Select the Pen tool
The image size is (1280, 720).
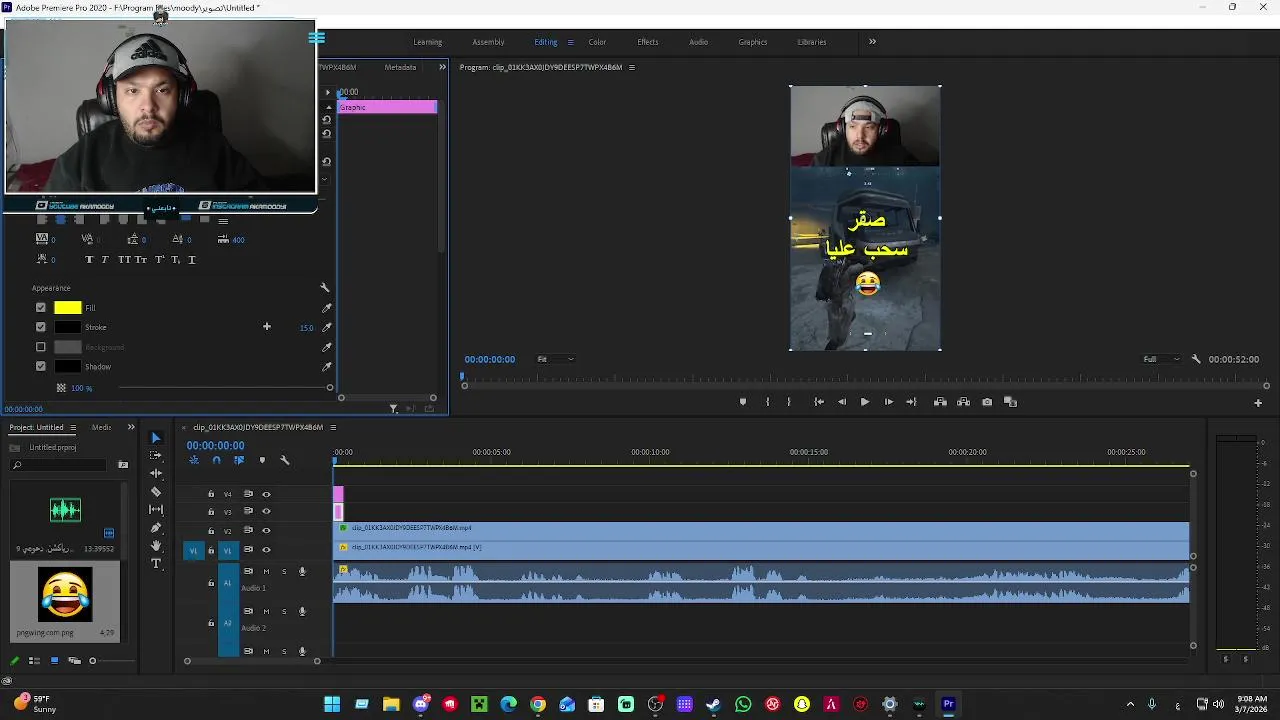point(155,528)
